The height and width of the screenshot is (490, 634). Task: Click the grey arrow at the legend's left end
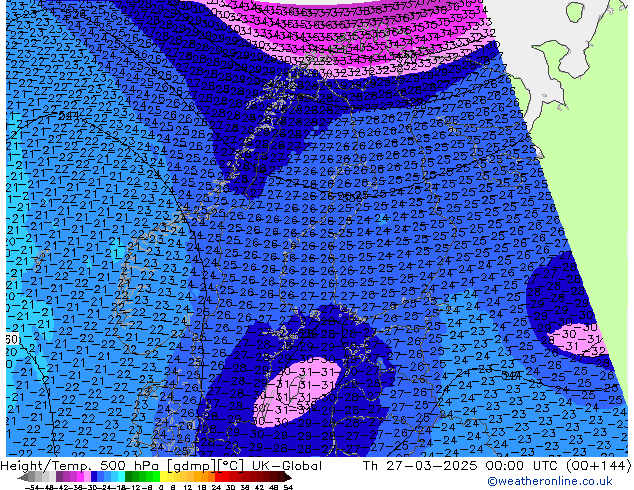(x=23, y=477)
